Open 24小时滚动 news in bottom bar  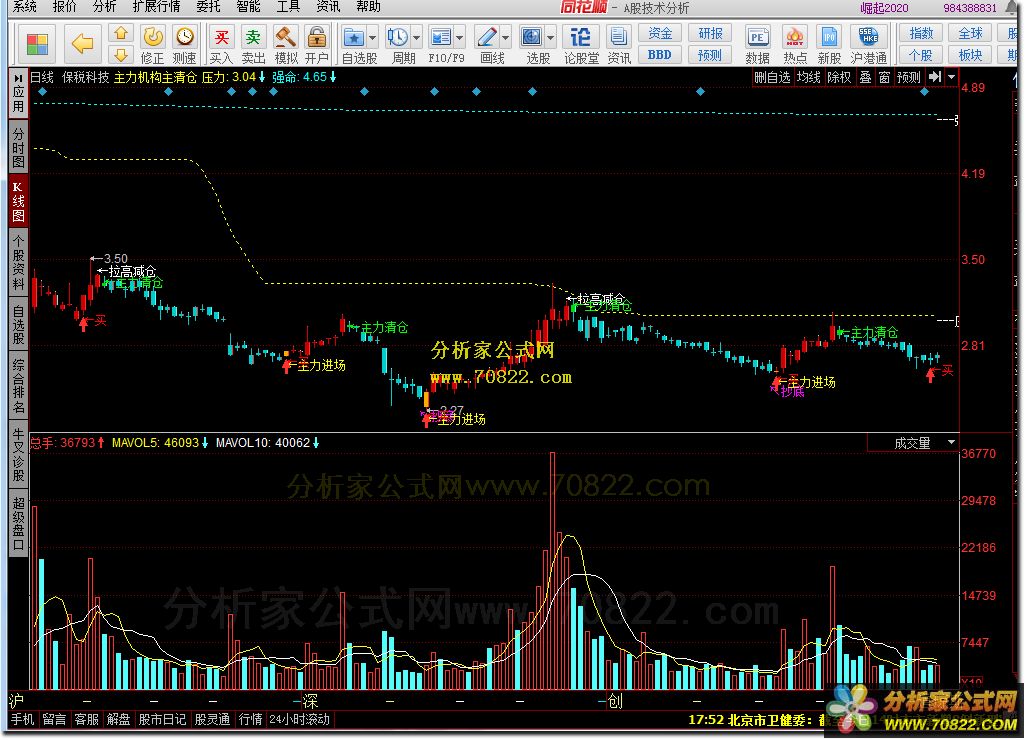pos(300,720)
